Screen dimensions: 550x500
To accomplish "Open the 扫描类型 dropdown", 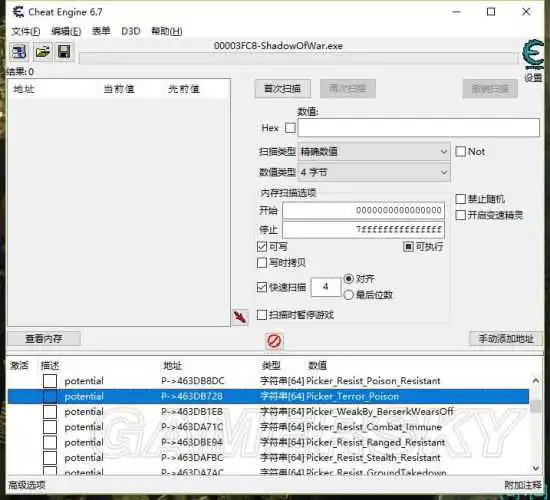I will pyautogui.click(x=374, y=152).
